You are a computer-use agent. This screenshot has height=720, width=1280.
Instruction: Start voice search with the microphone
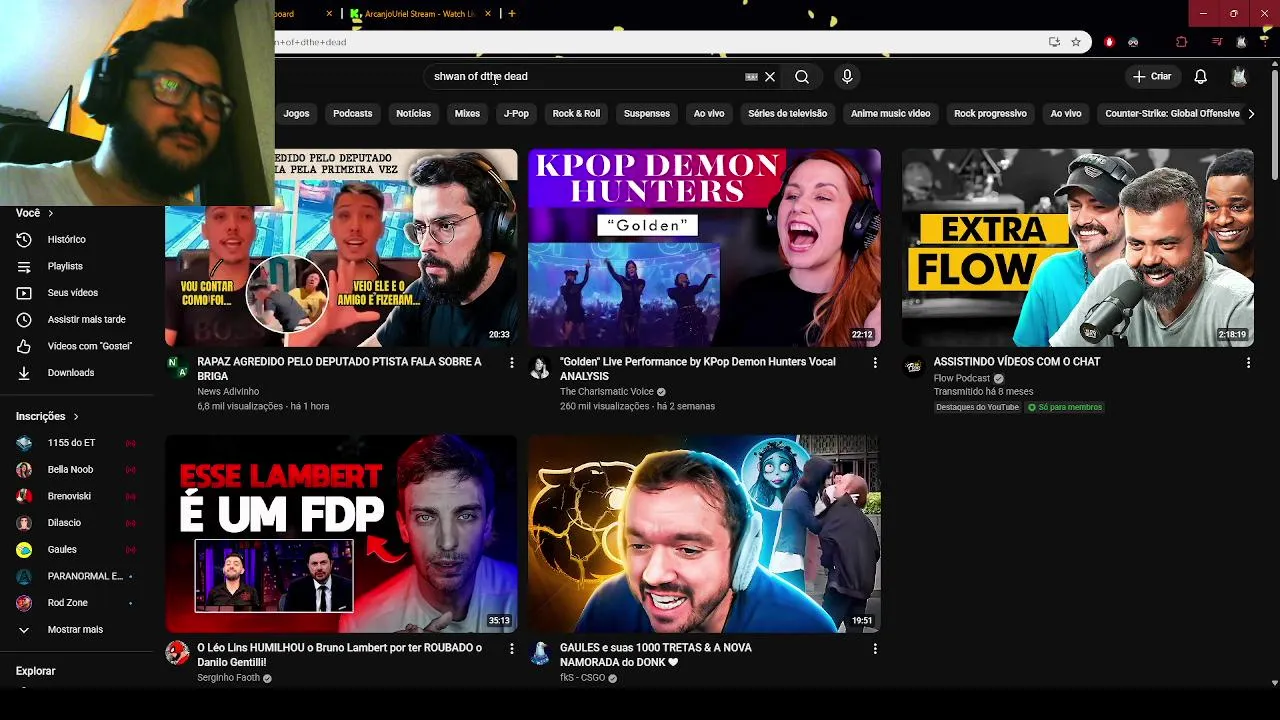pos(847,77)
